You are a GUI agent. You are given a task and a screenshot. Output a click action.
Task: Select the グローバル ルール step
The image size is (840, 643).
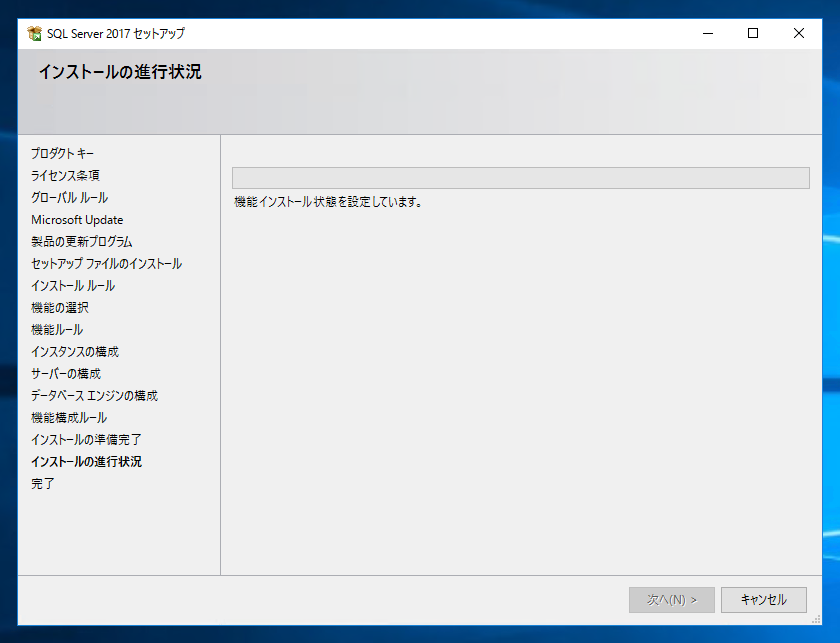point(70,197)
